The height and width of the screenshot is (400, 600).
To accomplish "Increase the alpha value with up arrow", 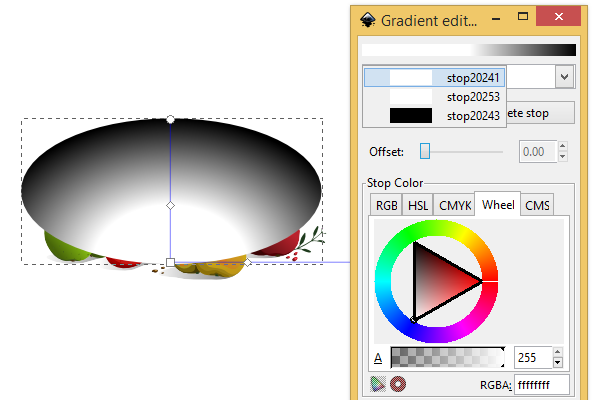I will tap(558, 352).
